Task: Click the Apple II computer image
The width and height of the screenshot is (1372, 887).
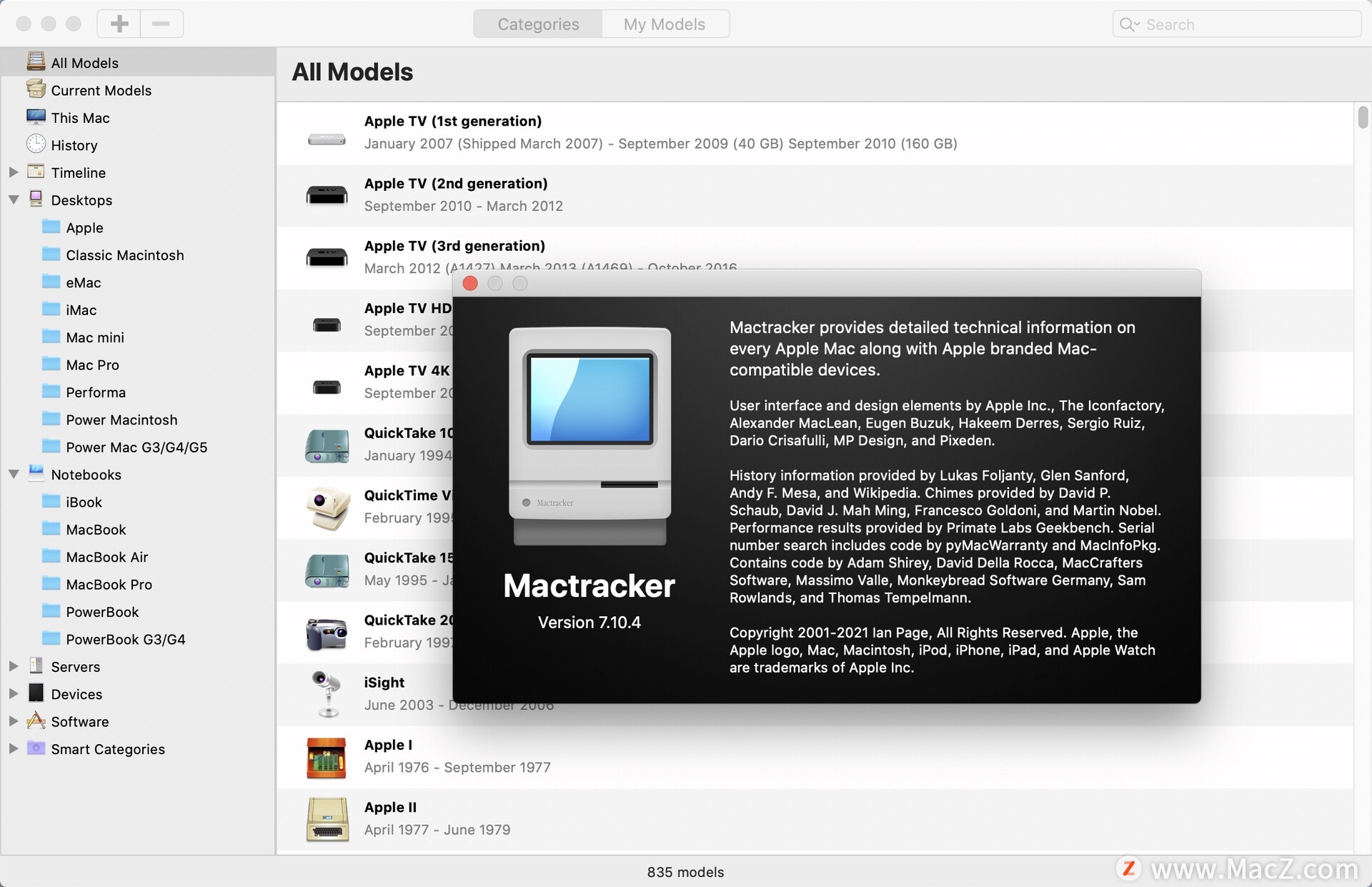Action: click(x=327, y=819)
